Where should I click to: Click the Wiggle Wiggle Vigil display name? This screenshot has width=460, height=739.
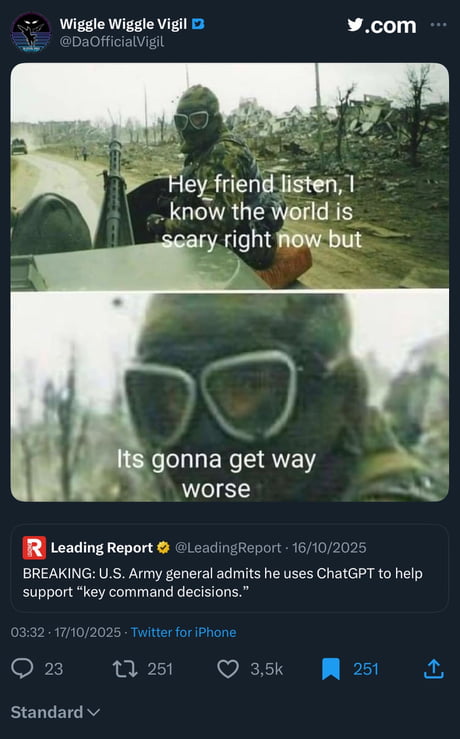coord(123,24)
